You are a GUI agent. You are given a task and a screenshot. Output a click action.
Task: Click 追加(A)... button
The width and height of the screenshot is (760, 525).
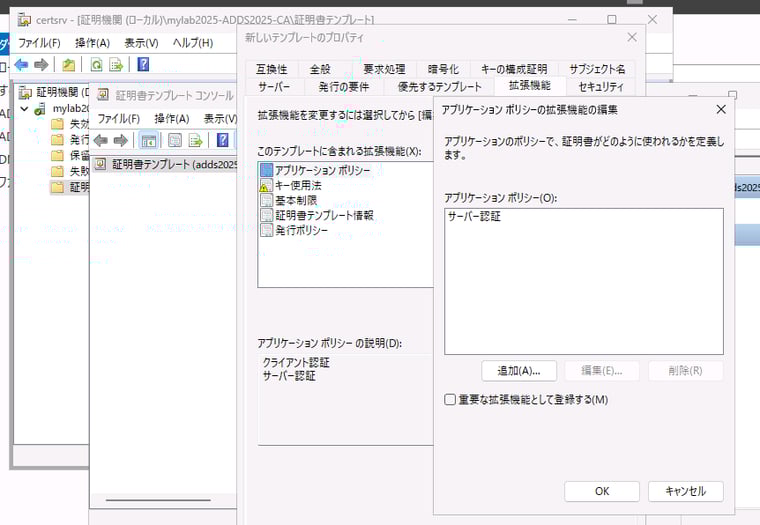click(519, 371)
